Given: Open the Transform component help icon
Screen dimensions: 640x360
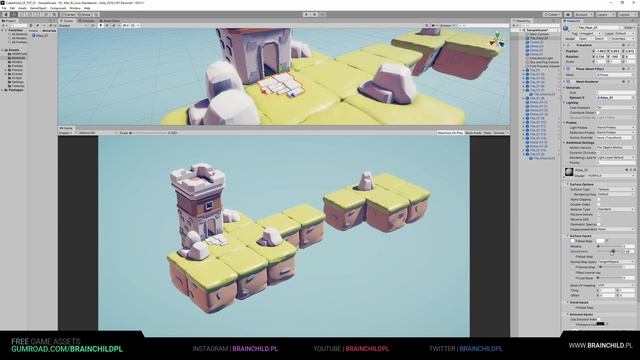Looking at the screenshot, I should pyautogui.click(x=624, y=45).
